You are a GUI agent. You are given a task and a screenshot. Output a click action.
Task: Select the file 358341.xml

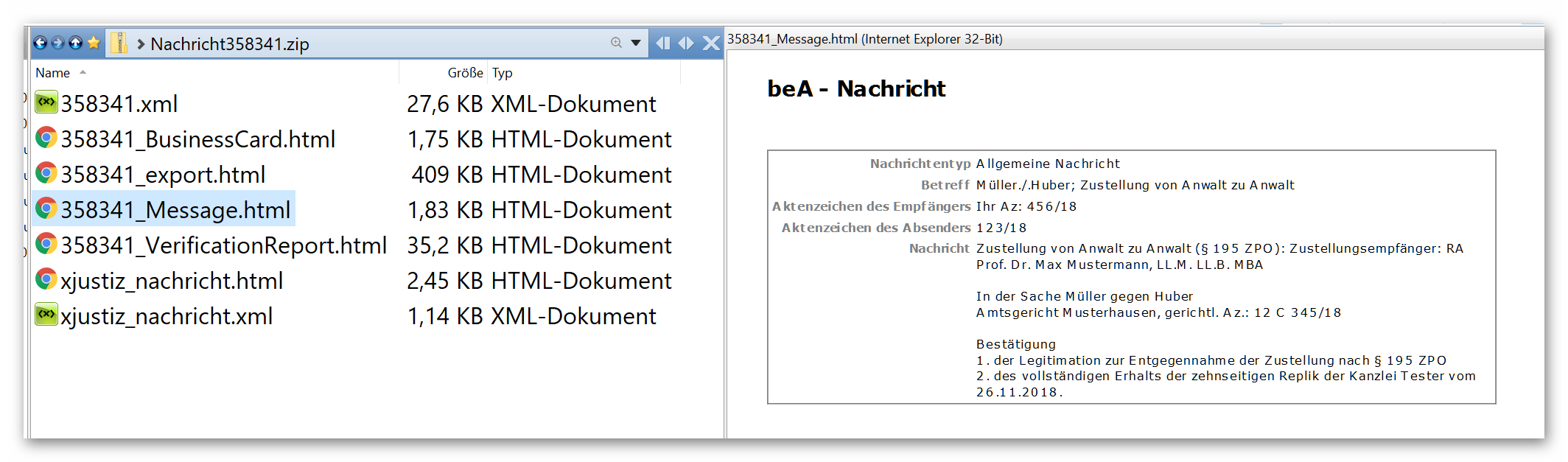(x=119, y=104)
